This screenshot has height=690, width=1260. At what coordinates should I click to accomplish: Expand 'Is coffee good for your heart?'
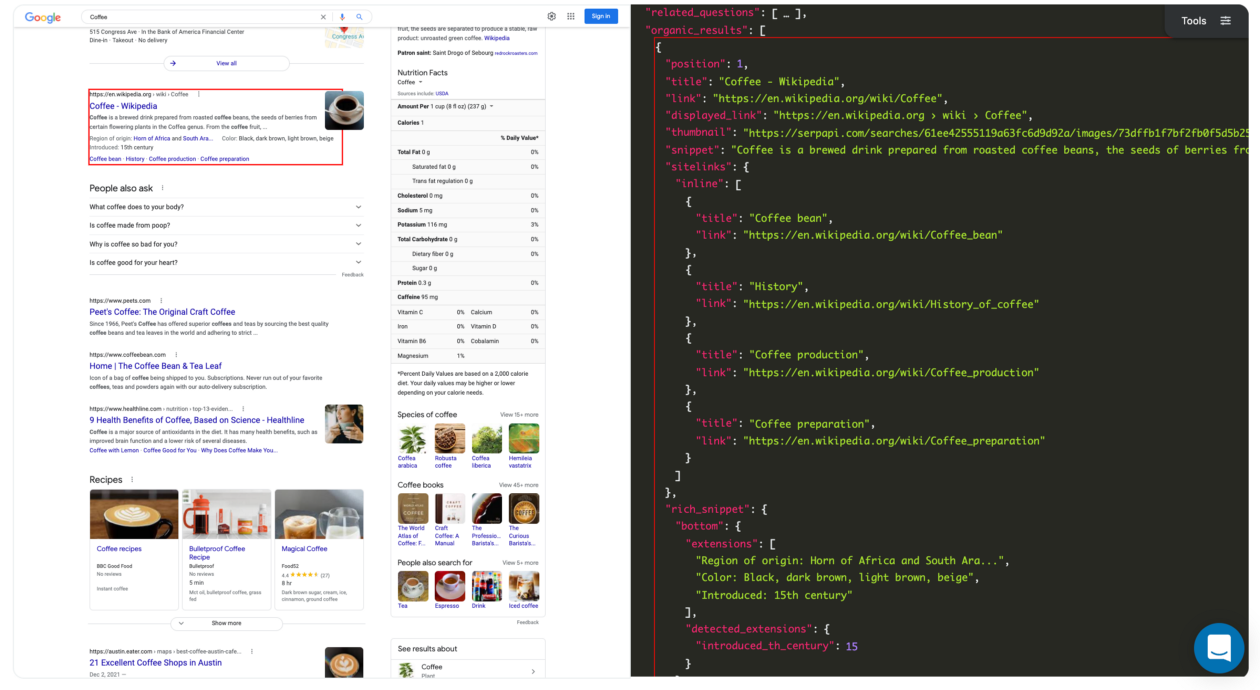tap(226, 263)
